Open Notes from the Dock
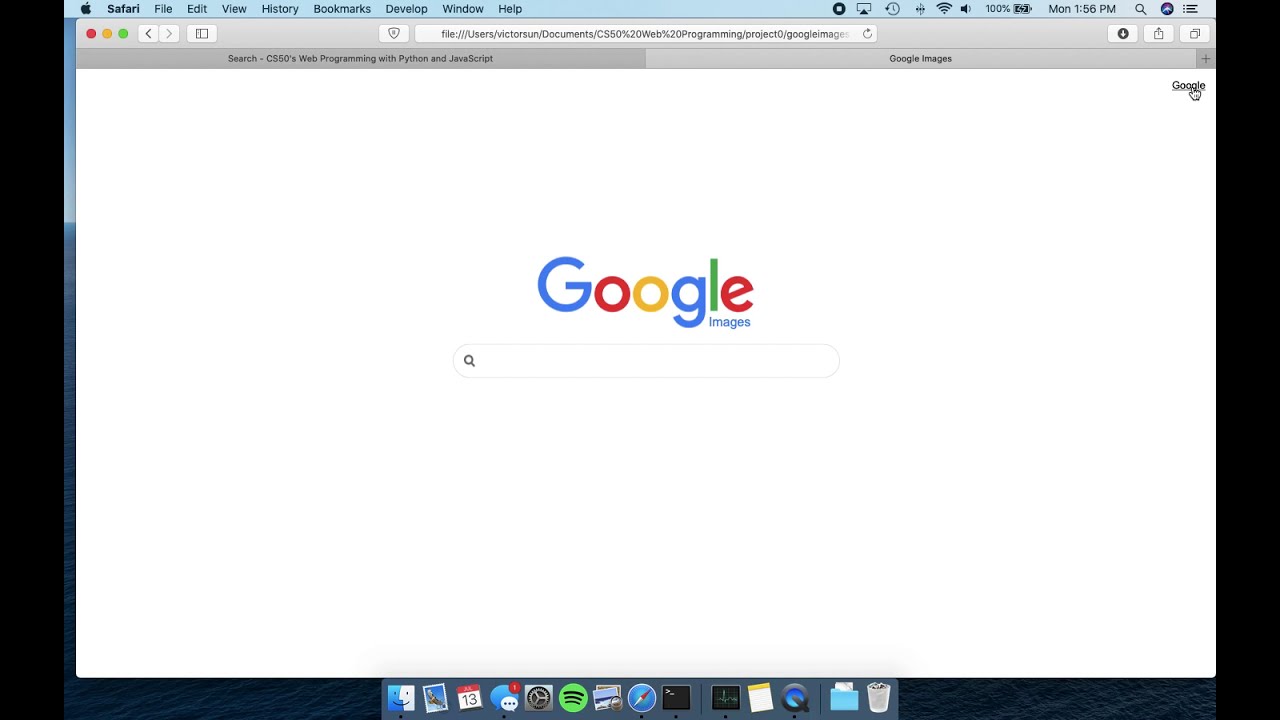The width and height of the screenshot is (1280, 720). coord(760,697)
